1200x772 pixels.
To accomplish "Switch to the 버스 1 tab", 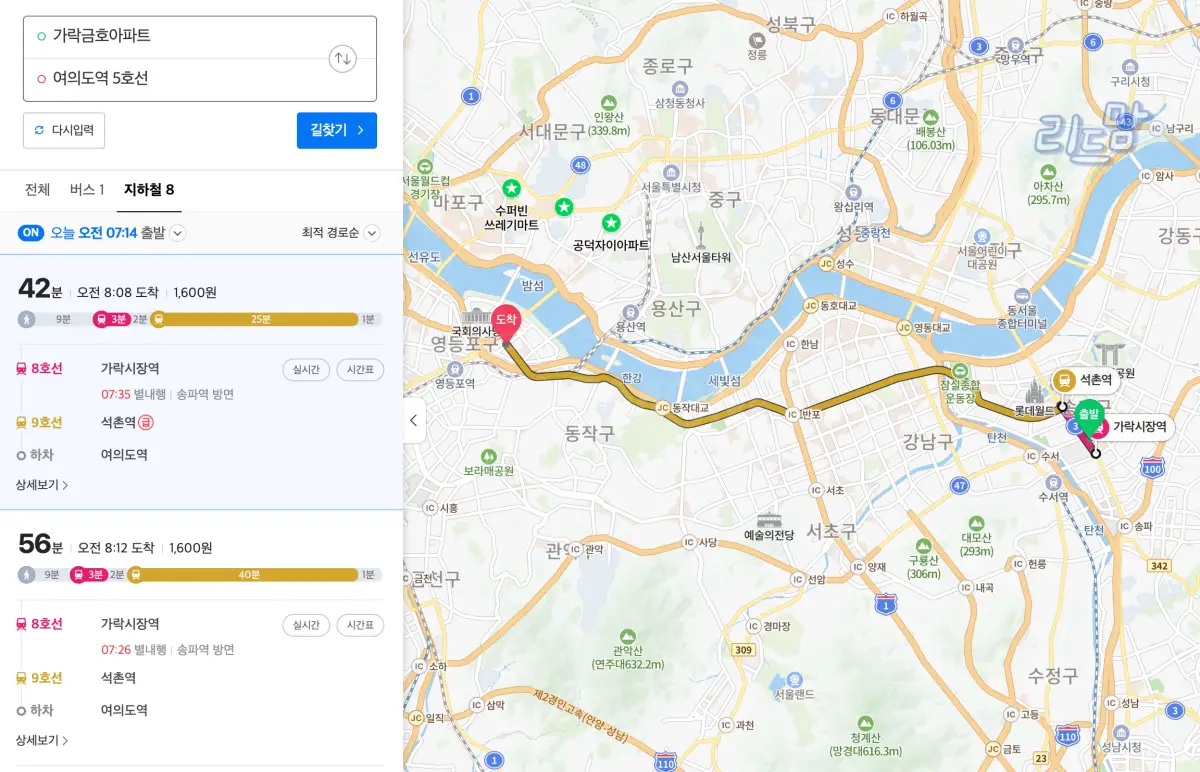I will [x=88, y=190].
